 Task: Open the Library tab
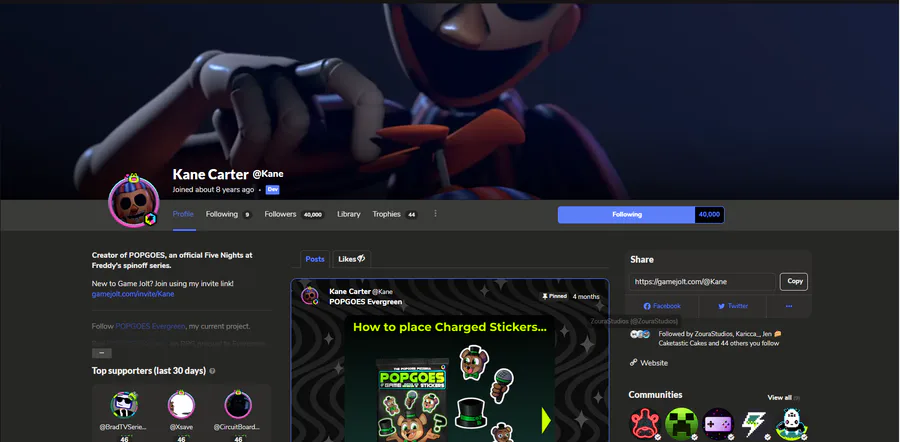click(348, 214)
